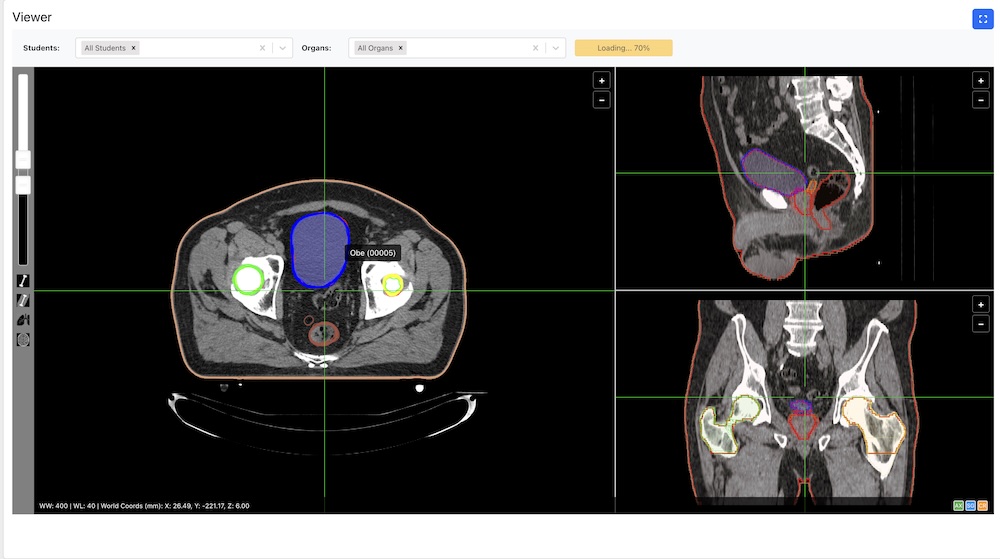Clear all selections in Students field
Image resolution: width=1000 pixels, height=559 pixels.
point(262,48)
